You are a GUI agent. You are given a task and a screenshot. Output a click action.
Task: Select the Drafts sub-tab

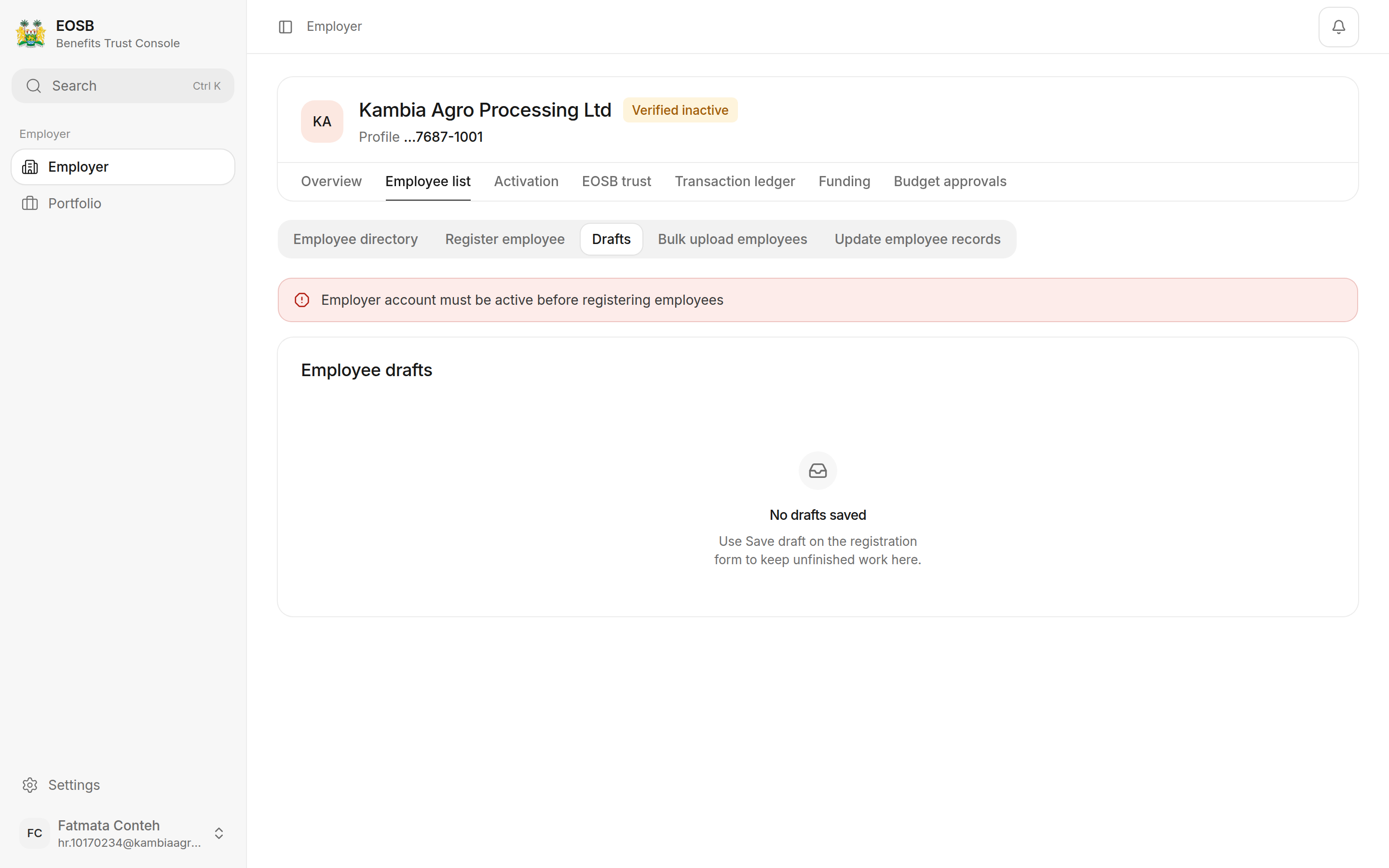point(611,239)
